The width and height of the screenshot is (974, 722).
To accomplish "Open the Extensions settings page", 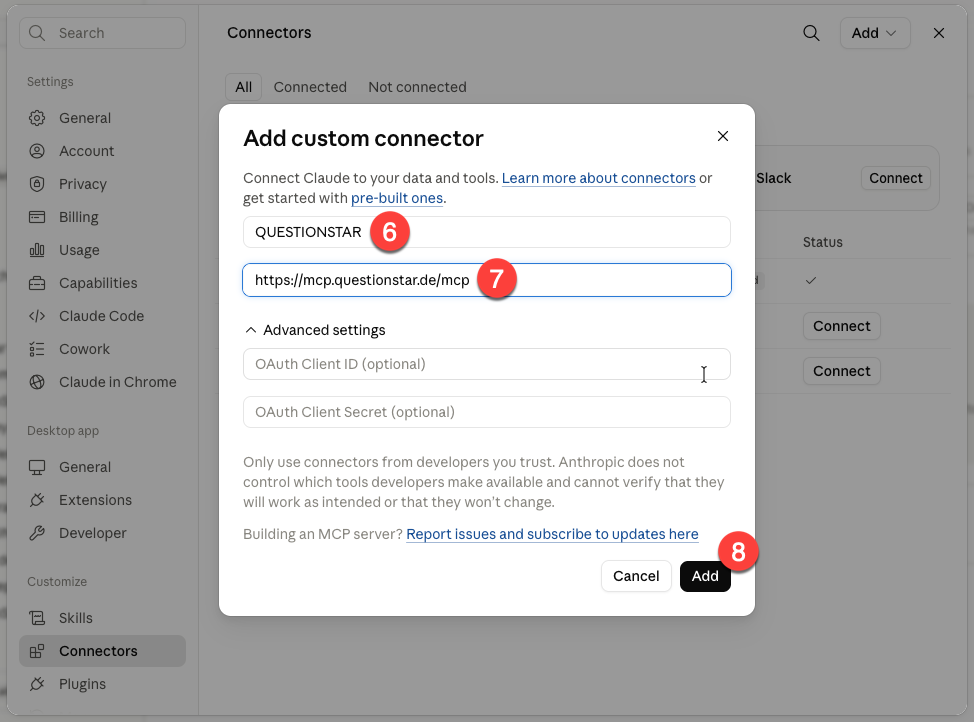I will point(102,500).
